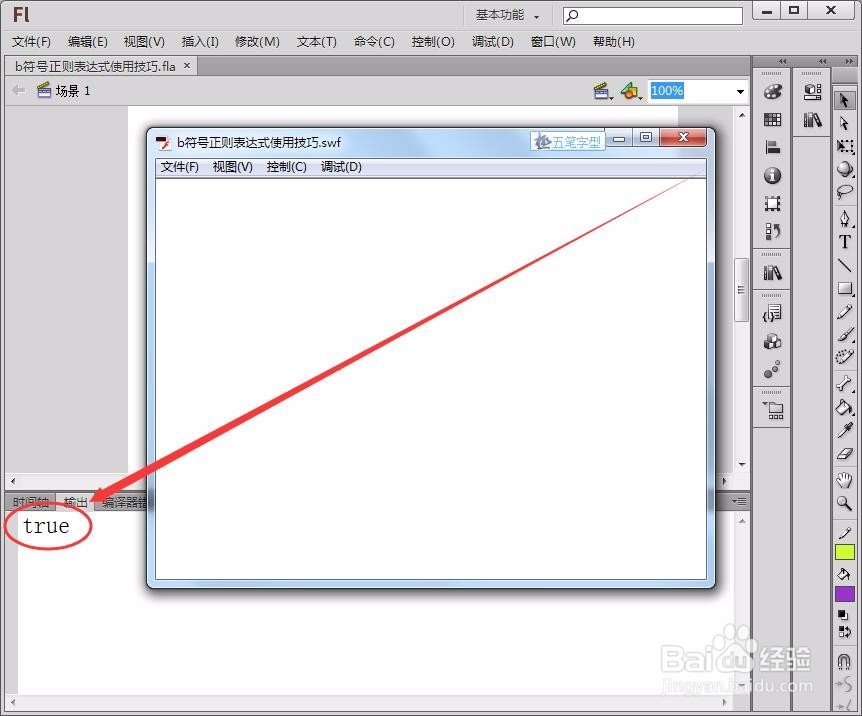Select the white arrow Subselection tool

coord(844,123)
